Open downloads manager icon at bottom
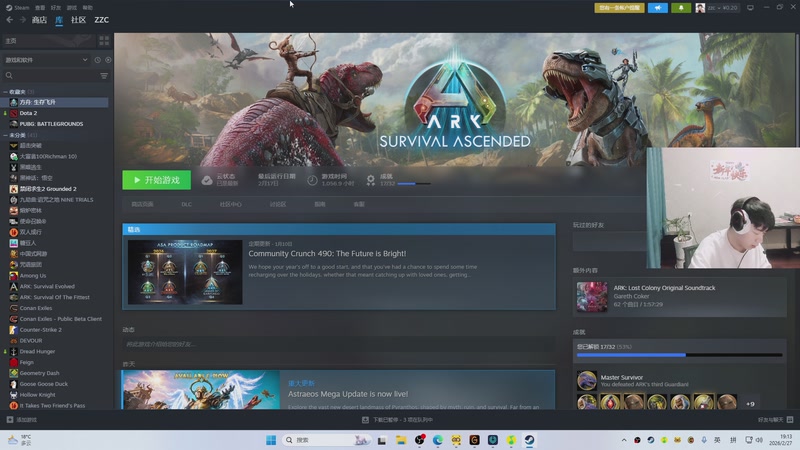Viewport: 800px width, 450px height. (365, 419)
